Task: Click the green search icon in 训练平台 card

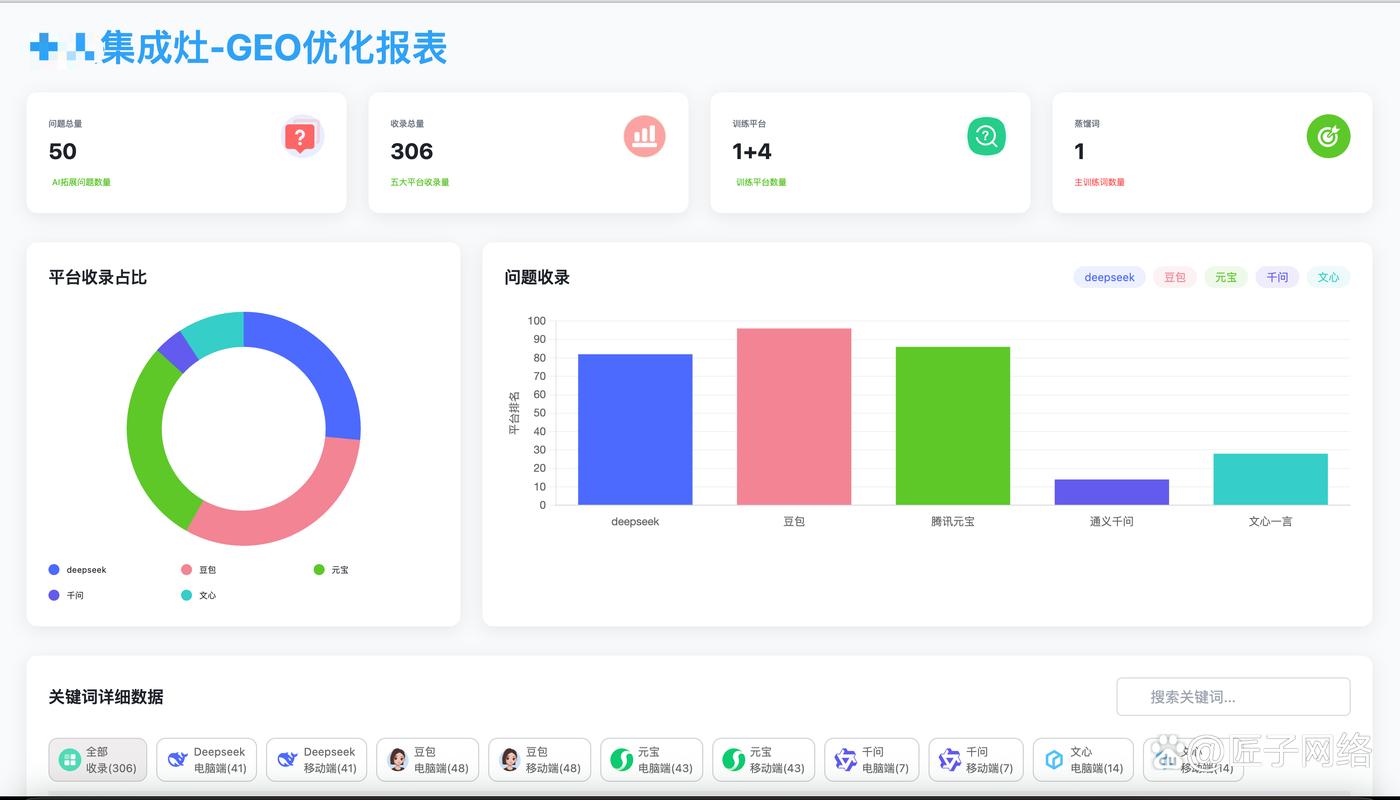Action: click(986, 136)
